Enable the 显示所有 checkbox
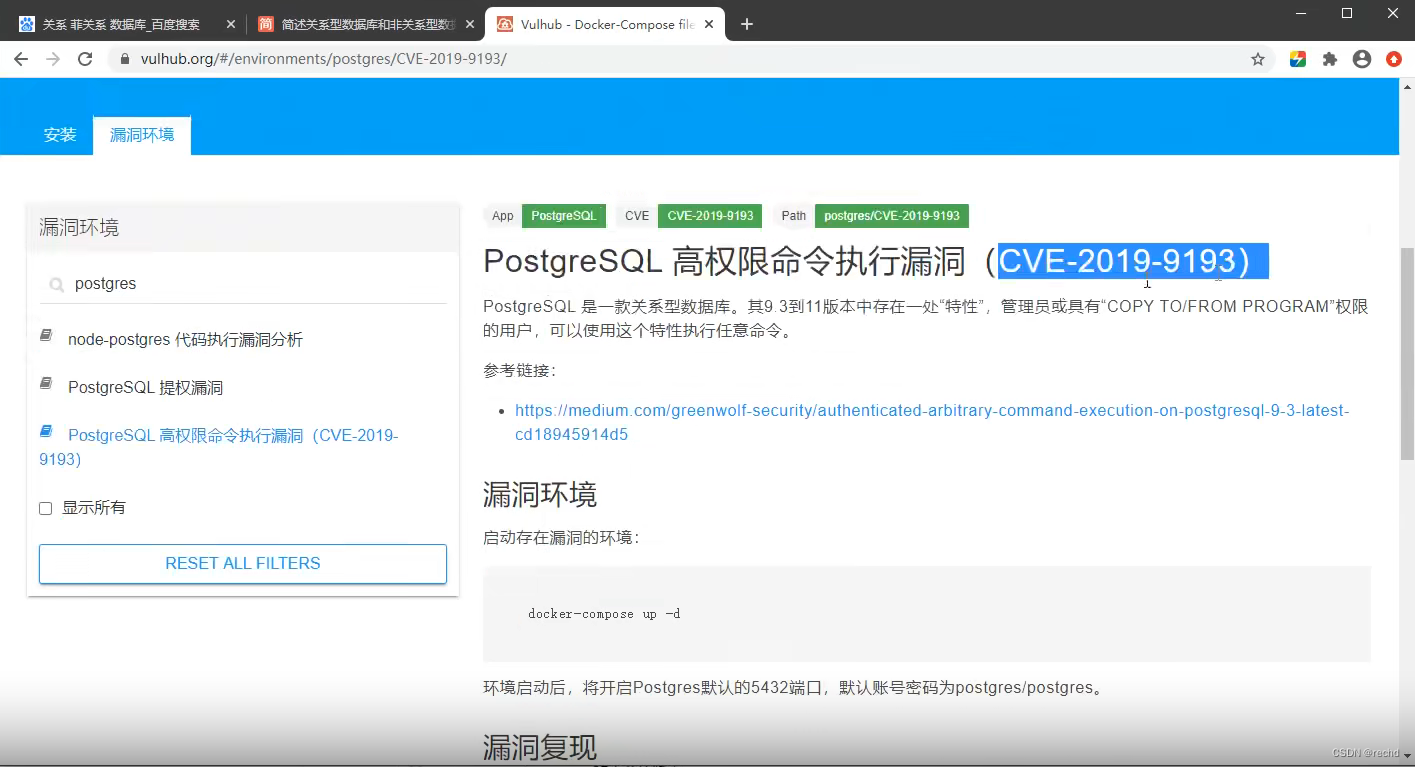This screenshot has width=1415, height=767. (45, 508)
